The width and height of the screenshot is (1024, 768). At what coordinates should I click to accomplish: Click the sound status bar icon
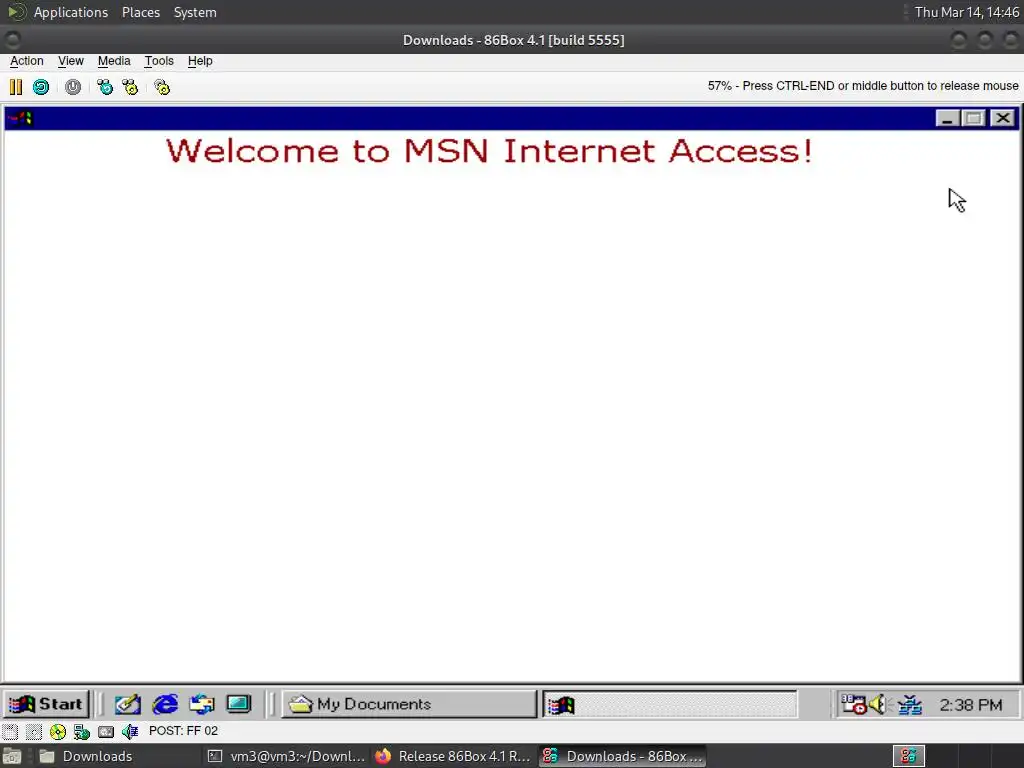pyautogui.click(x=130, y=731)
